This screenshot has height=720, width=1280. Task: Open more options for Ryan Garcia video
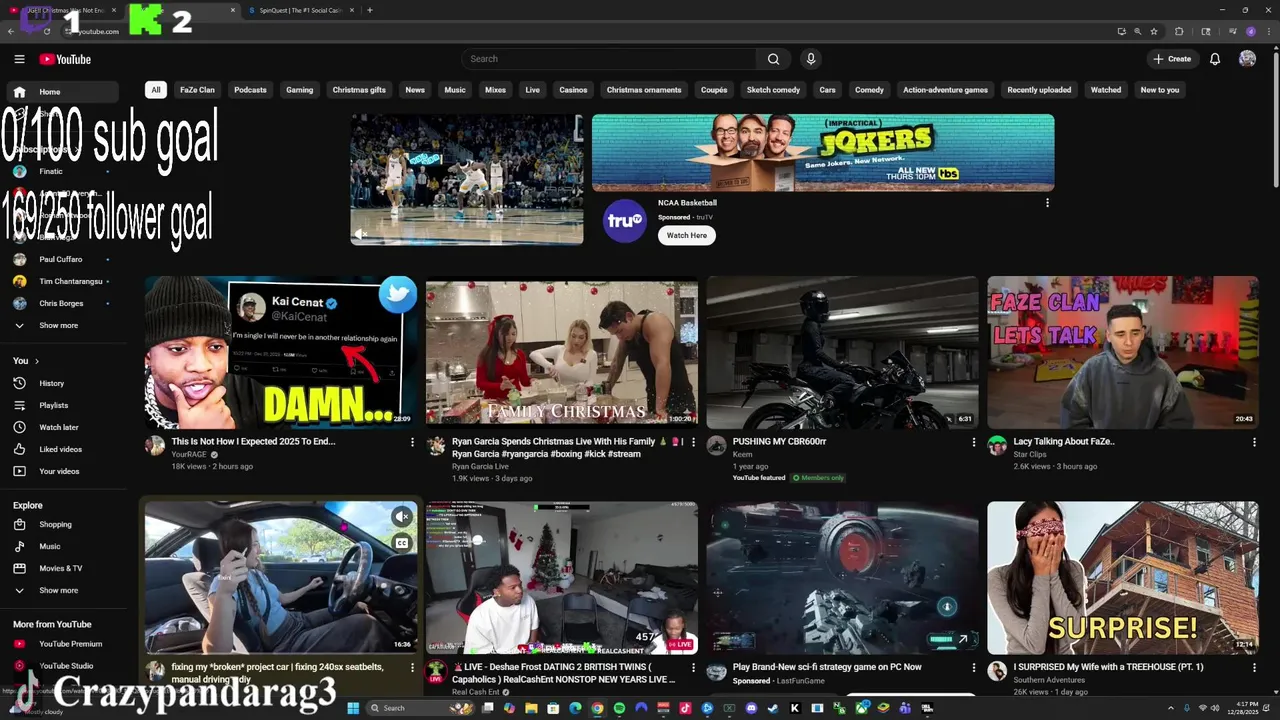[693, 442]
